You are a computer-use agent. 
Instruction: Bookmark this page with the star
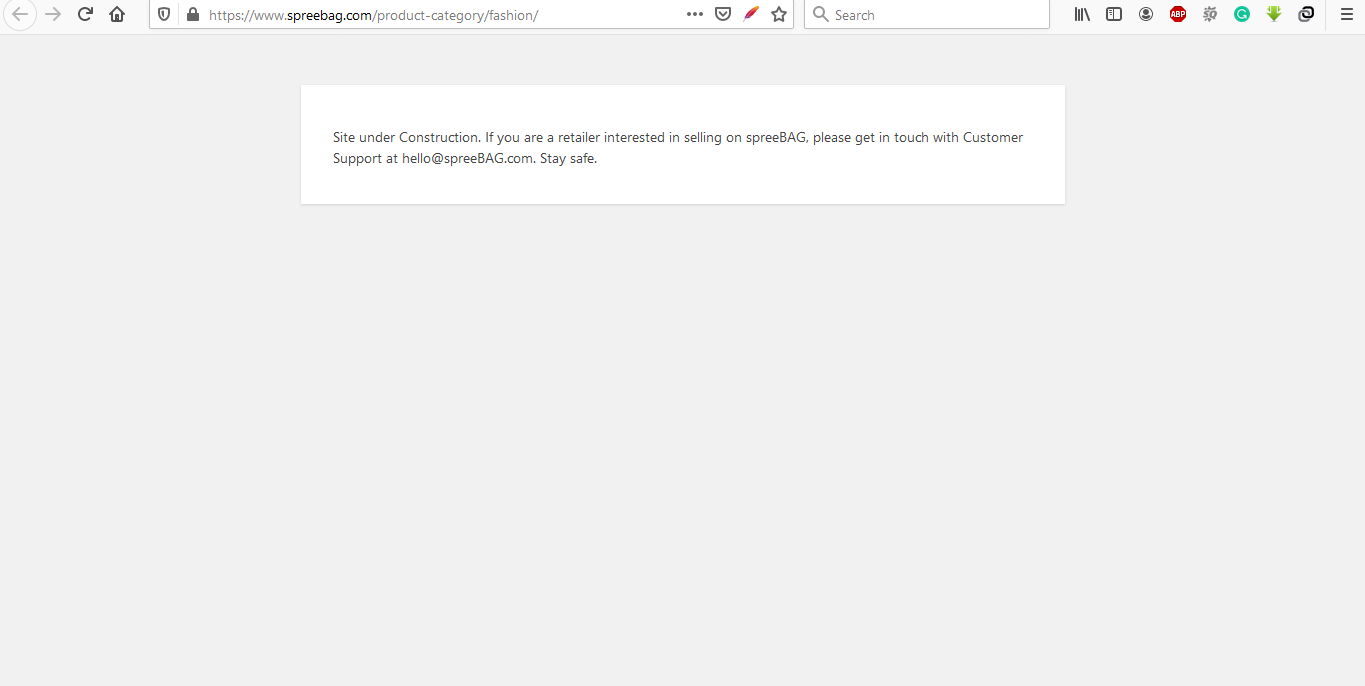click(779, 14)
